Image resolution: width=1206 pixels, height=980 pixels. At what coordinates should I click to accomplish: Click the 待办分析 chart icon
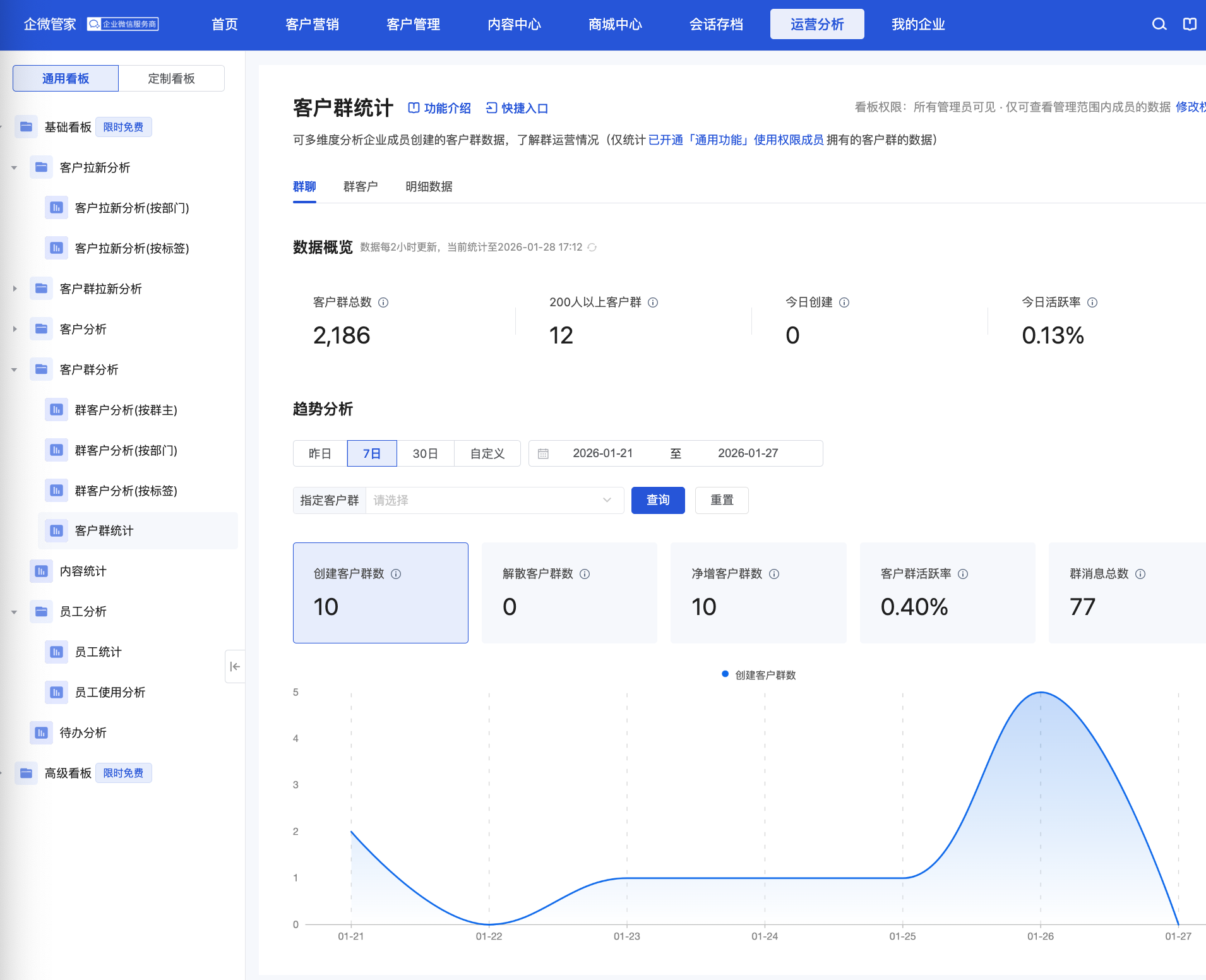pos(41,733)
